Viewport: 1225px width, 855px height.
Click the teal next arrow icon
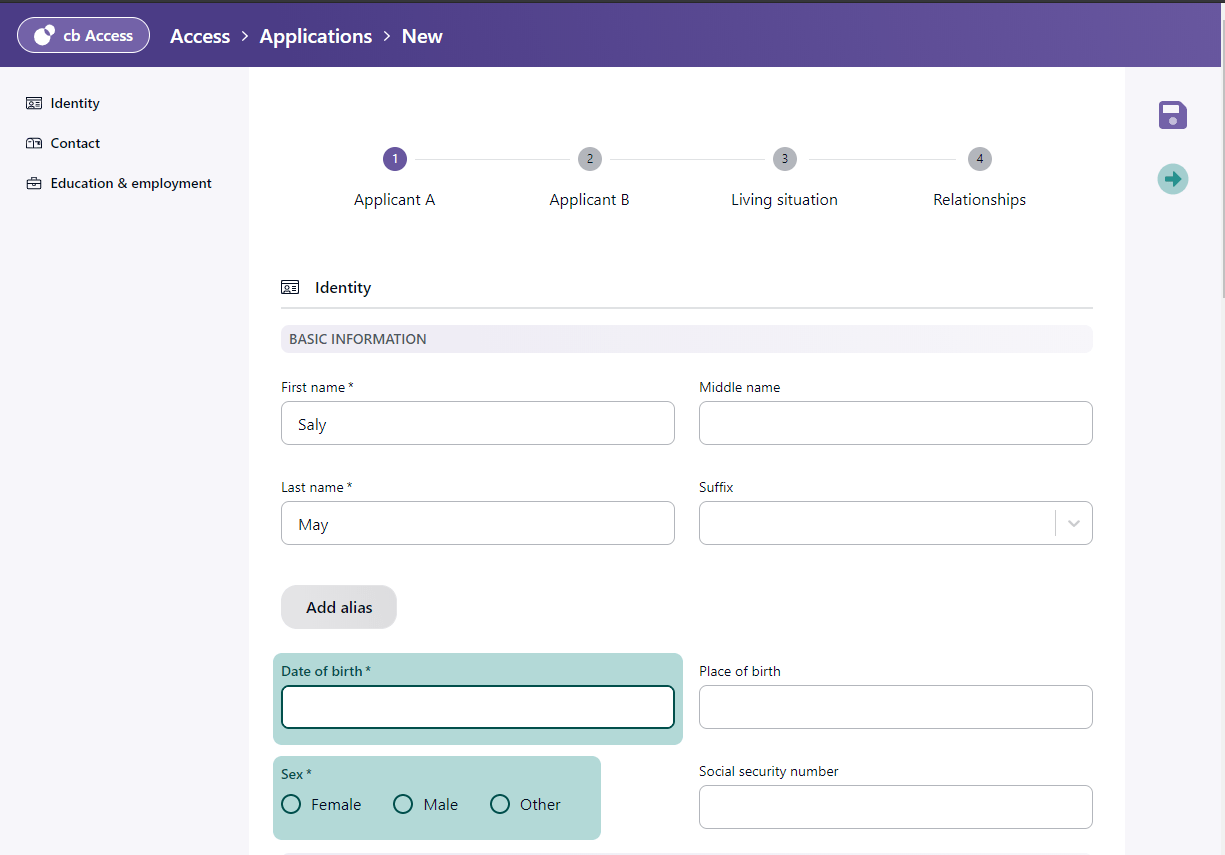(1173, 179)
